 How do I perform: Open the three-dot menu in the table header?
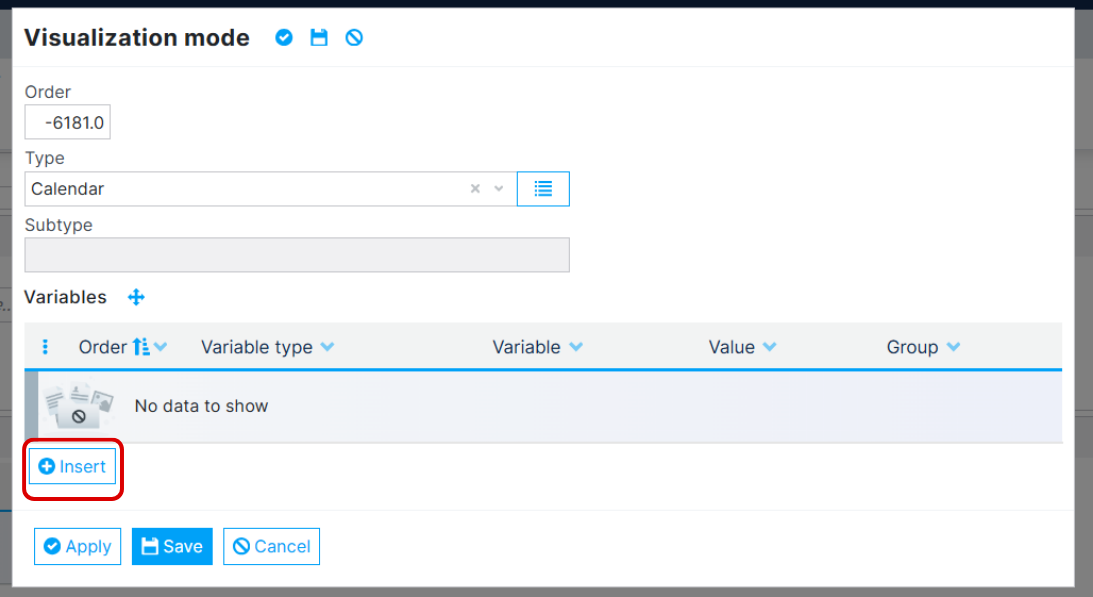[x=44, y=346]
